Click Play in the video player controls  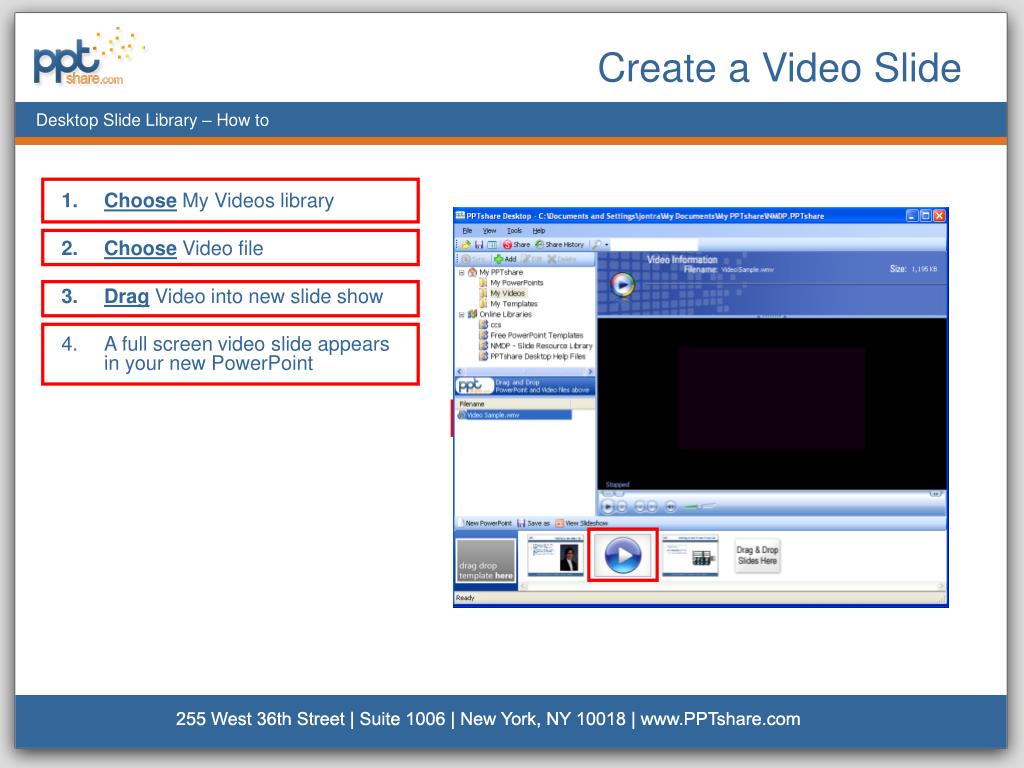pyautogui.click(x=607, y=506)
